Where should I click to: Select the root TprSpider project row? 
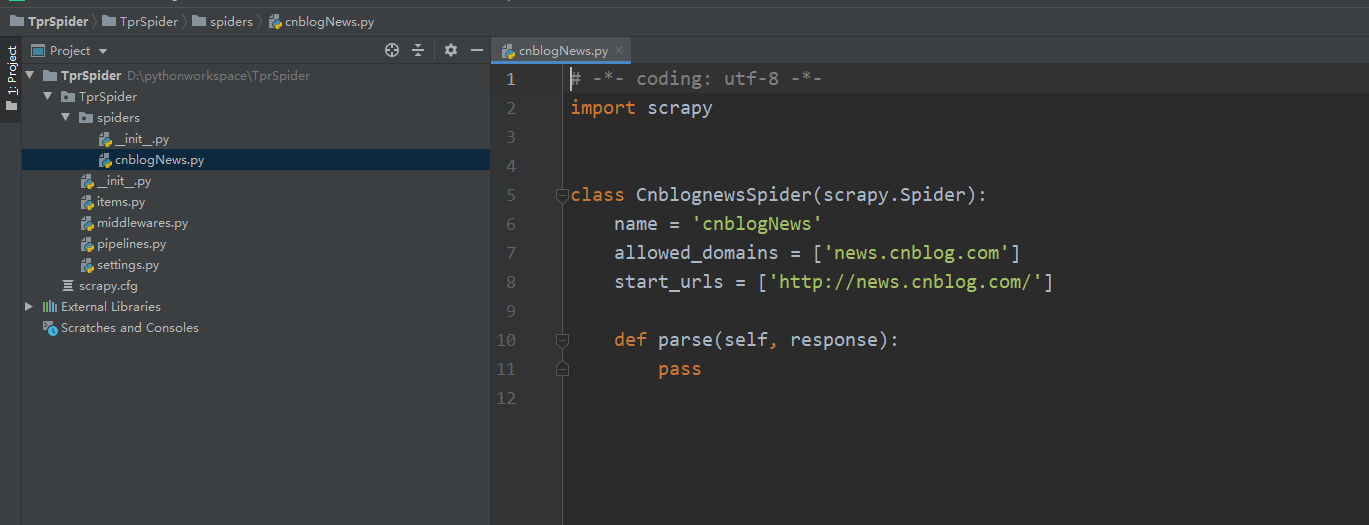tap(256, 76)
